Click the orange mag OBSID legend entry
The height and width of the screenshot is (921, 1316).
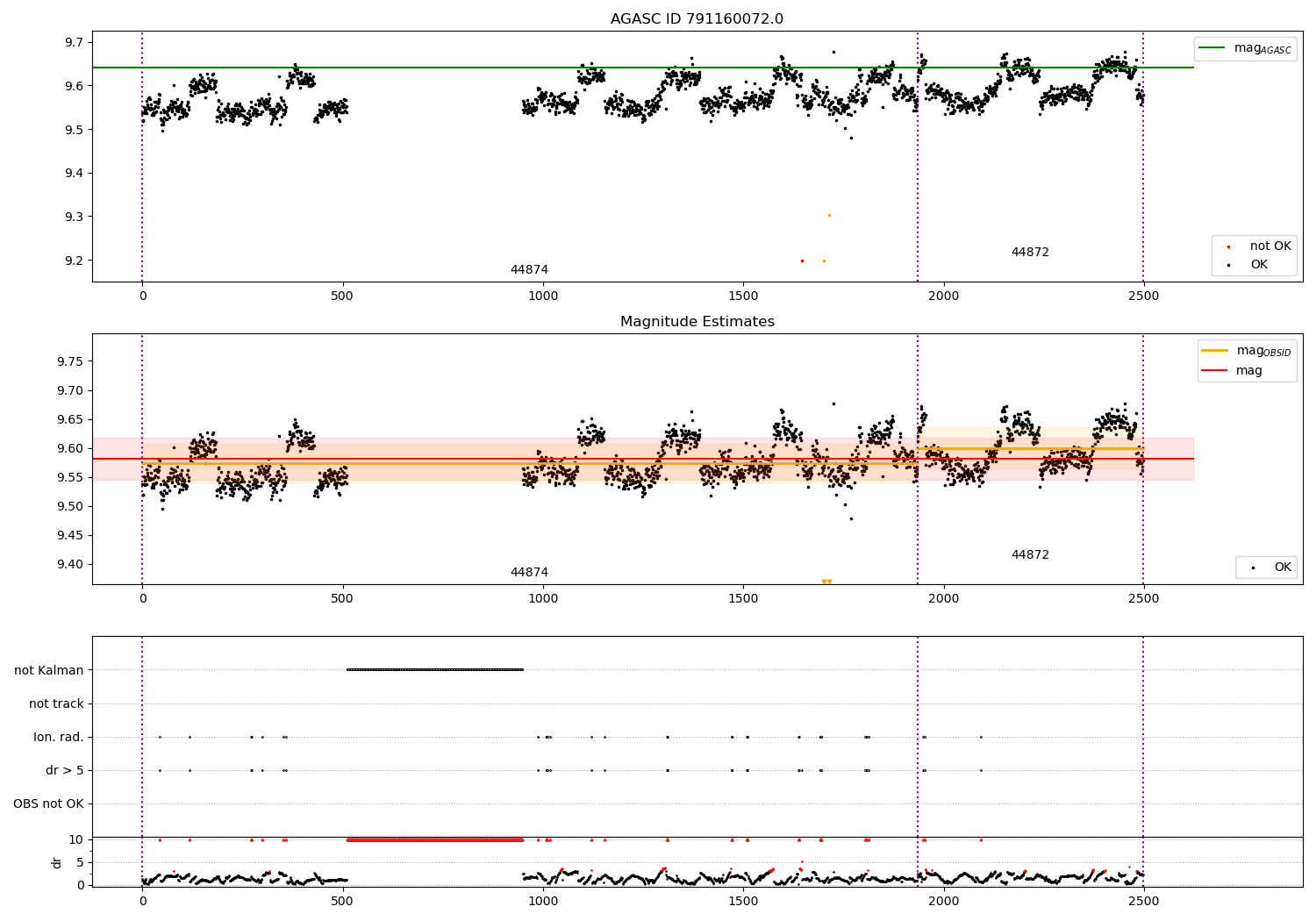point(1246,351)
